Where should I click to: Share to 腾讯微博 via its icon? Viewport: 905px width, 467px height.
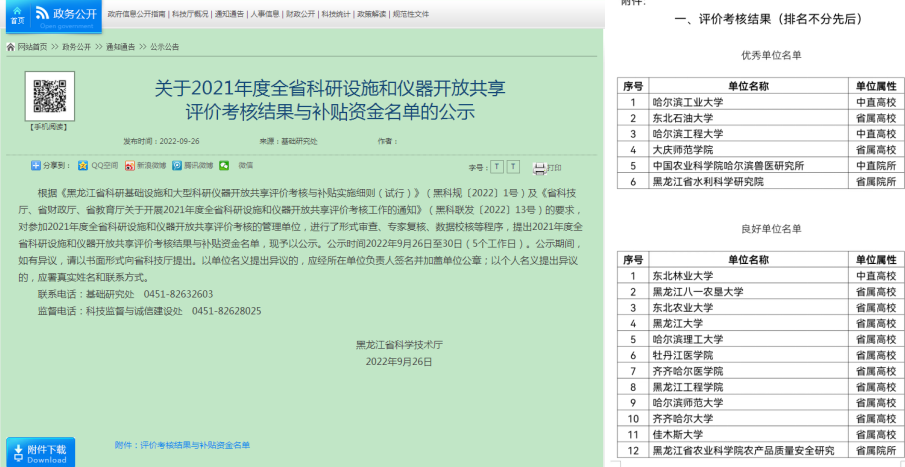point(177,165)
